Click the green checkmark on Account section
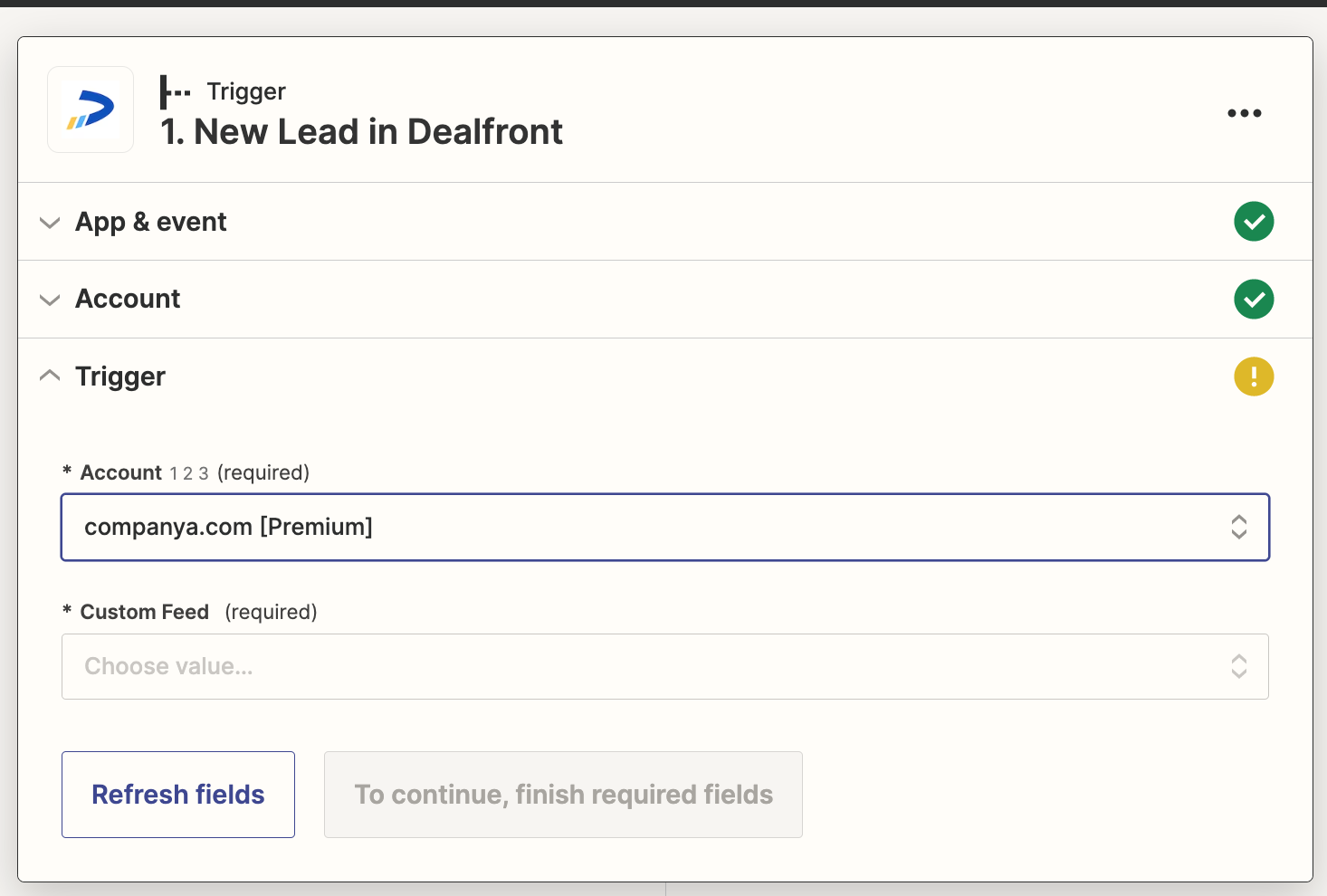Image resolution: width=1327 pixels, height=896 pixels. coord(1254,299)
